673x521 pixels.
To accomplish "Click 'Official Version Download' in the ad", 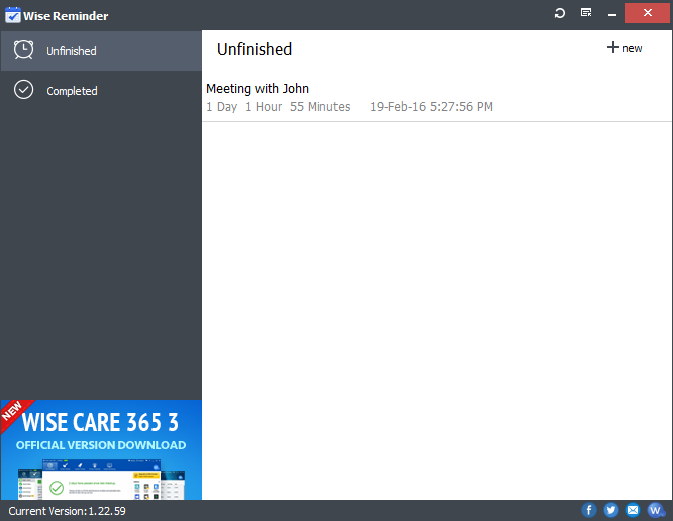I will (x=101, y=445).
